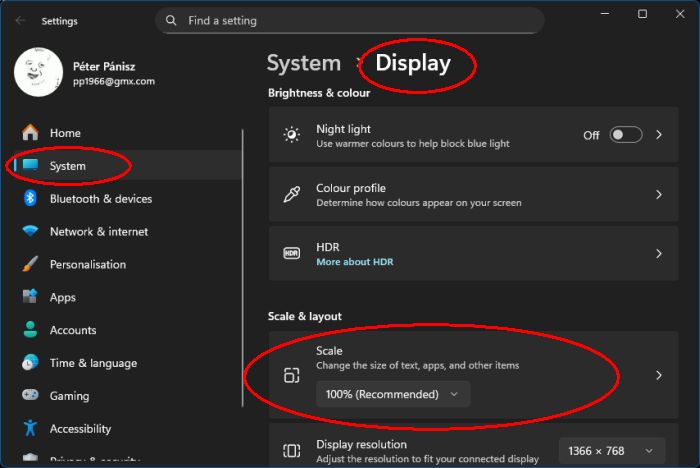Click the Apps icon in sidebar
This screenshot has height=468, width=700.
(30, 298)
